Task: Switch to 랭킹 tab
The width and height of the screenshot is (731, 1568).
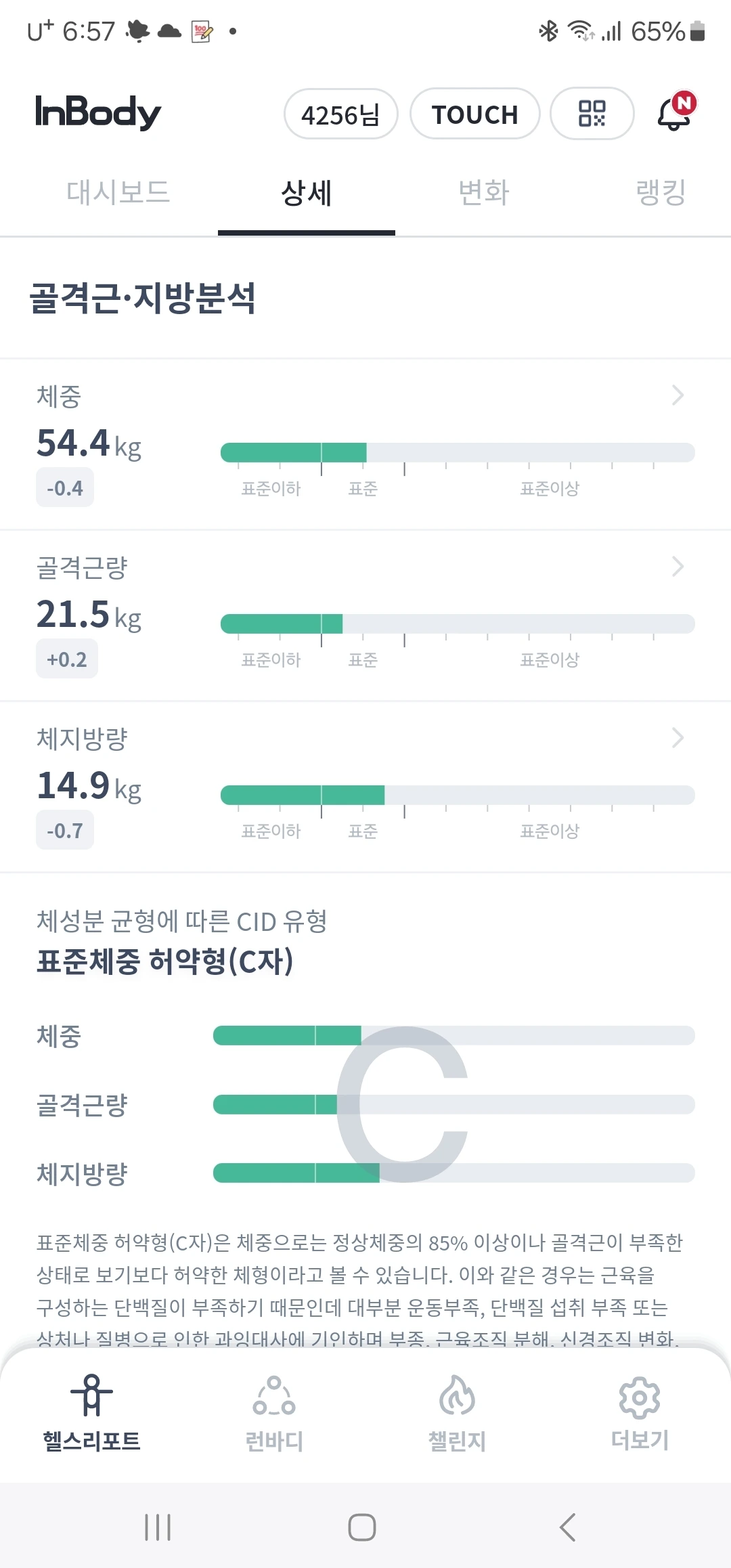Action: click(661, 193)
